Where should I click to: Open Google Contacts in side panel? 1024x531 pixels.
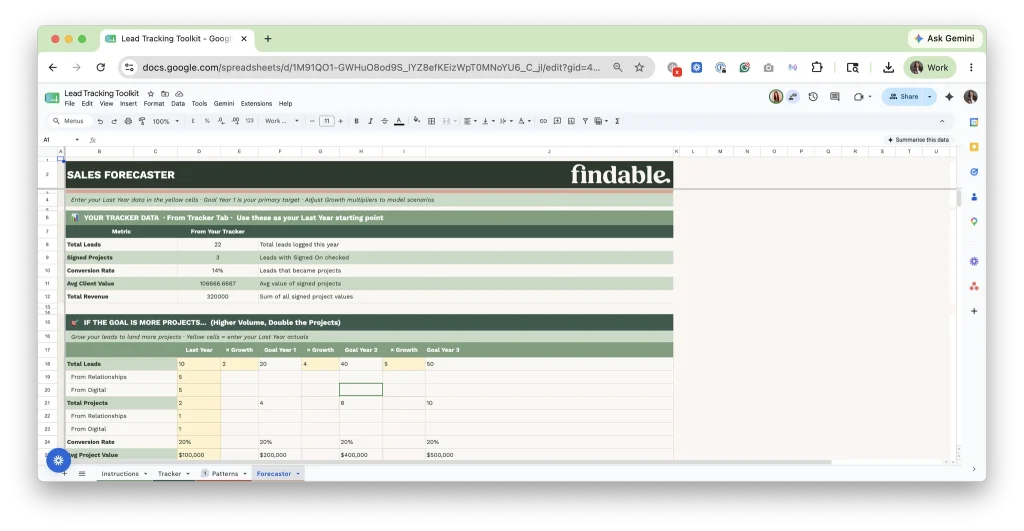974,197
